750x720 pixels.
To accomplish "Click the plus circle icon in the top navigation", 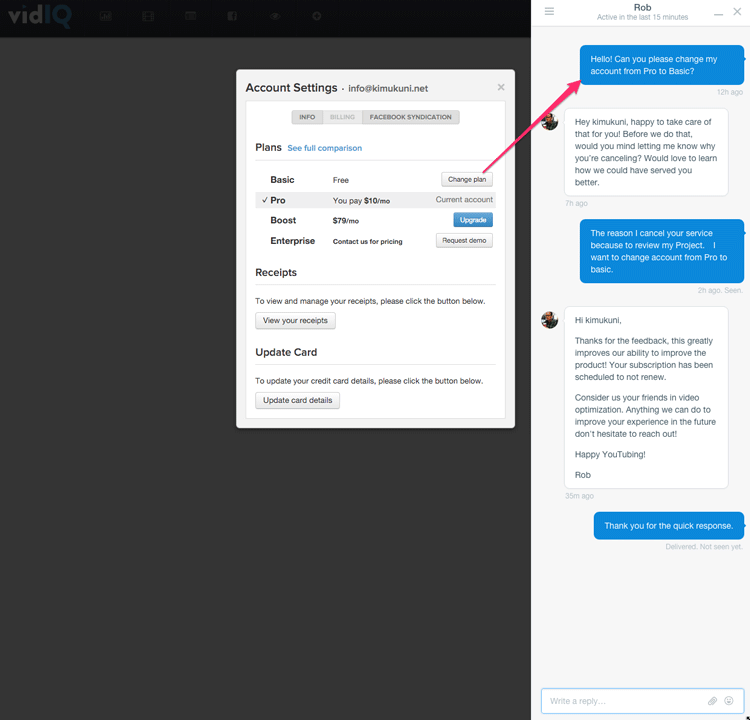I will (x=317, y=16).
